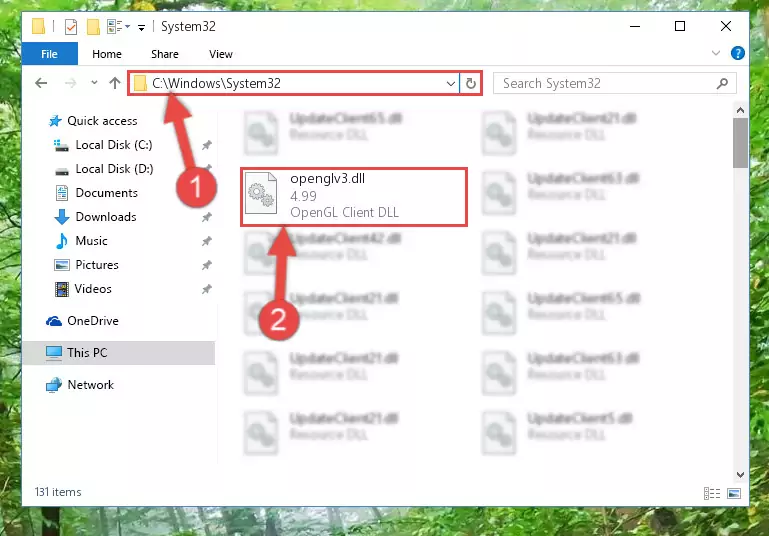Screen dimensions: 769x536
Task: Click the Quick access star icon
Action: [55, 121]
